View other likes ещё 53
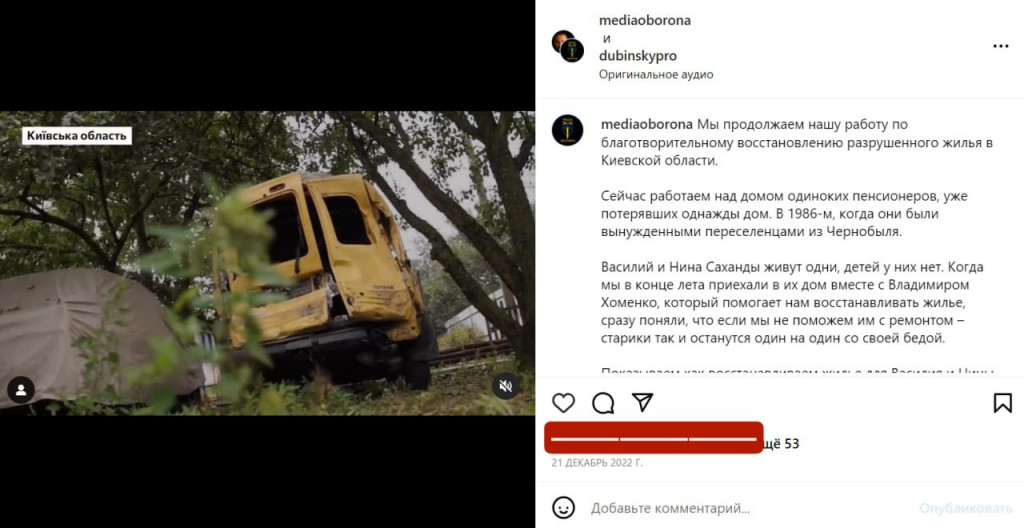The height and width of the screenshot is (528, 1024). (782, 444)
